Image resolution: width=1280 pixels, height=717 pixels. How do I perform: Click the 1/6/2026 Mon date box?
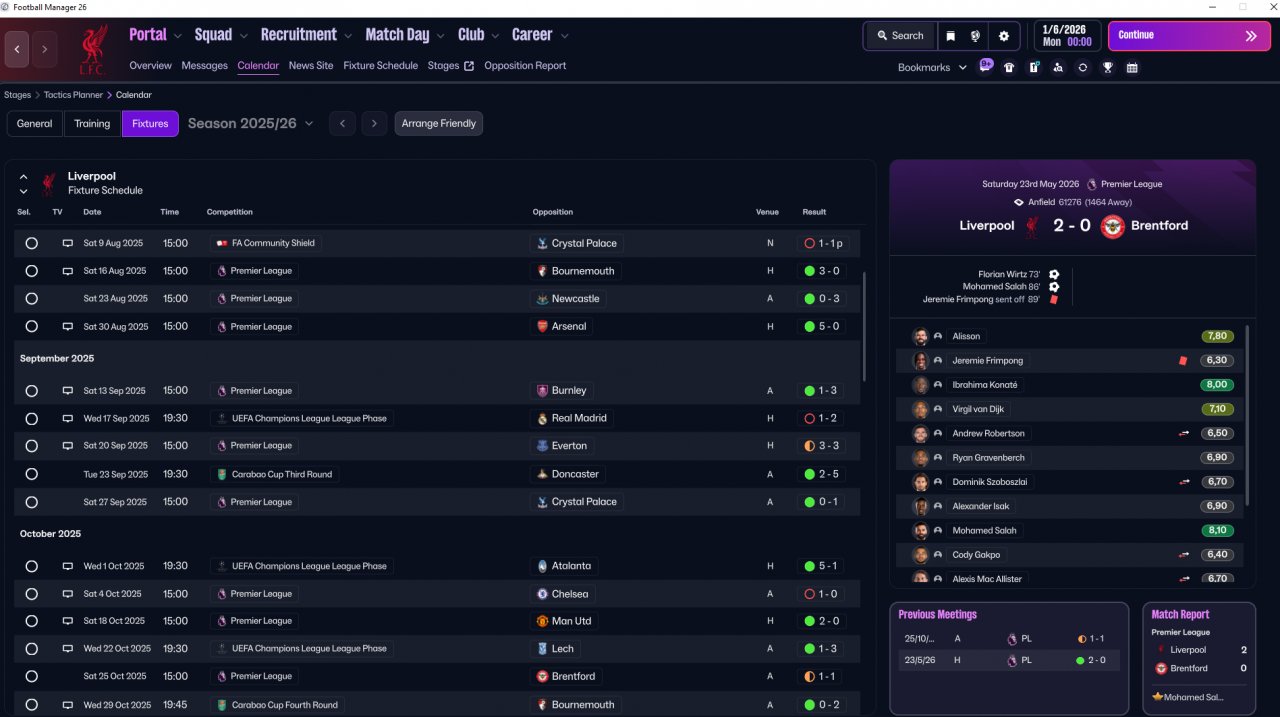coord(1066,36)
